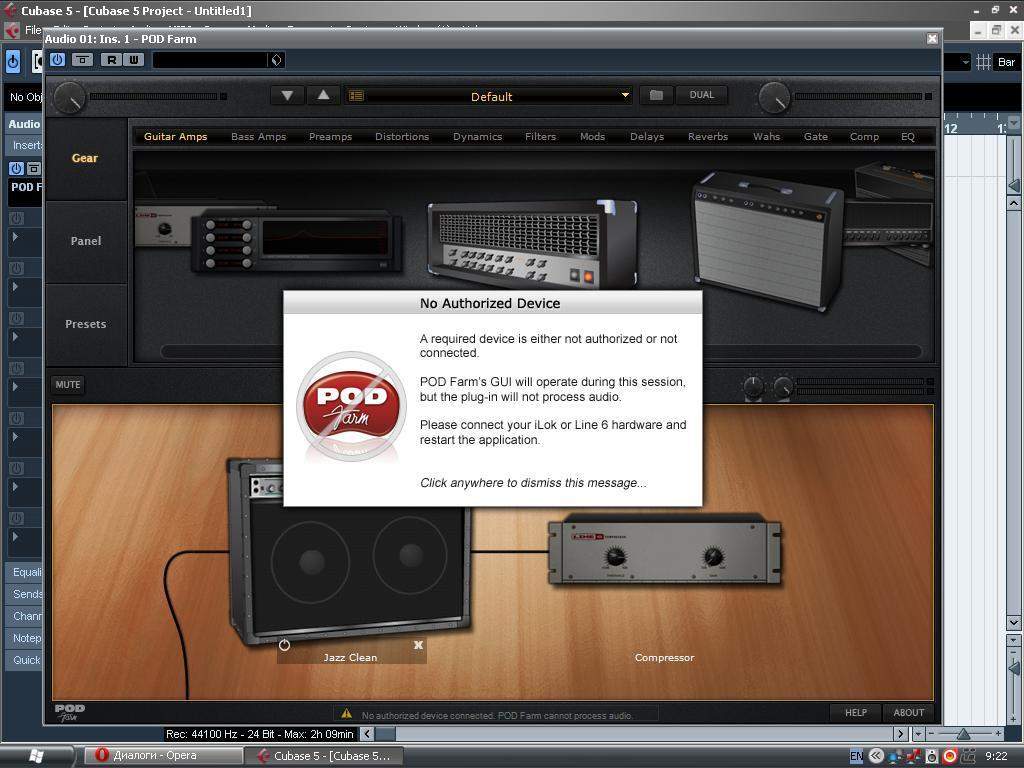This screenshot has width=1024, height=768.
Task: Expand the Default preset dropdown
Action: [625, 96]
